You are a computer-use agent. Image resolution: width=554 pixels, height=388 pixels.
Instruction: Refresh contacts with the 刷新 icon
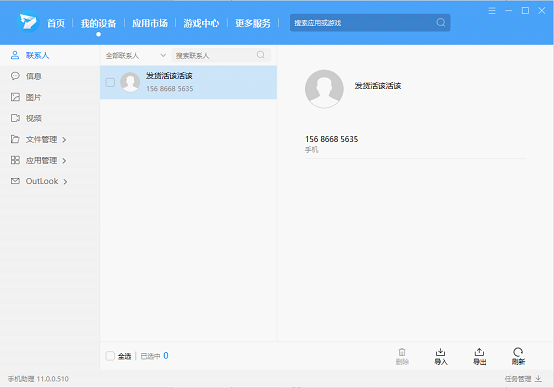pyautogui.click(x=518, y=352)
